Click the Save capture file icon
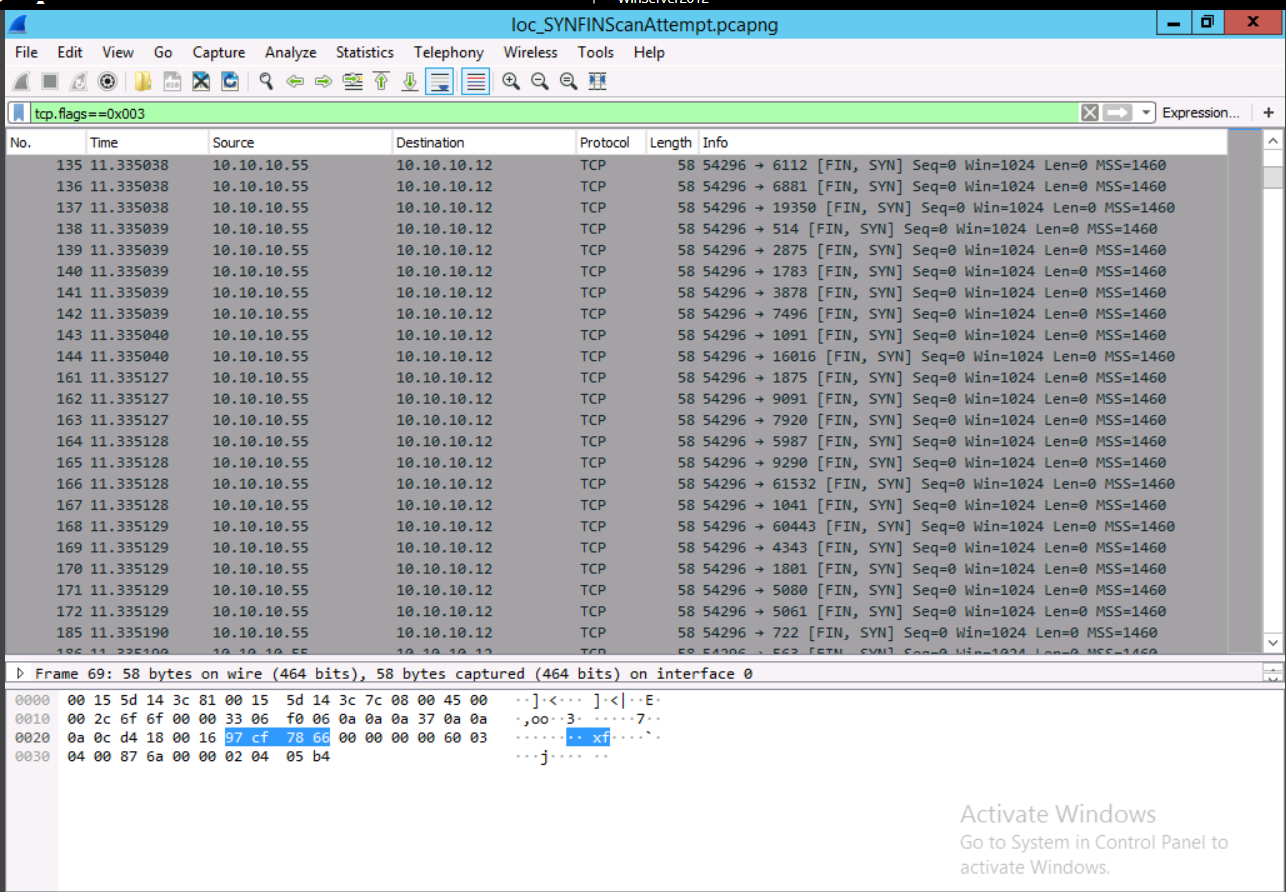Screen dimensions: 1286x892 click(172, 82)
